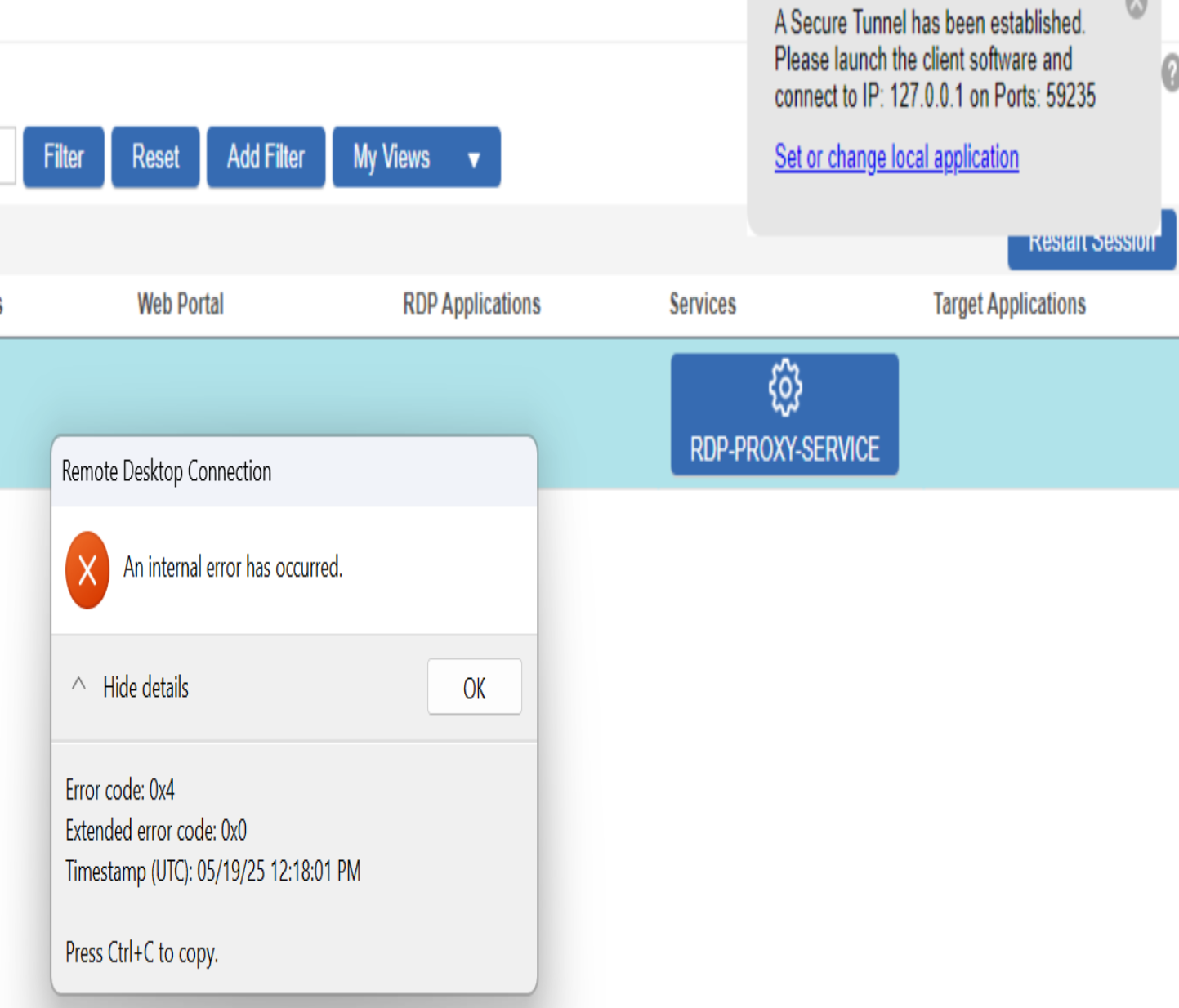
Task: Click OK in Remote Desktop Connection dialog
Action: (475, 687)
